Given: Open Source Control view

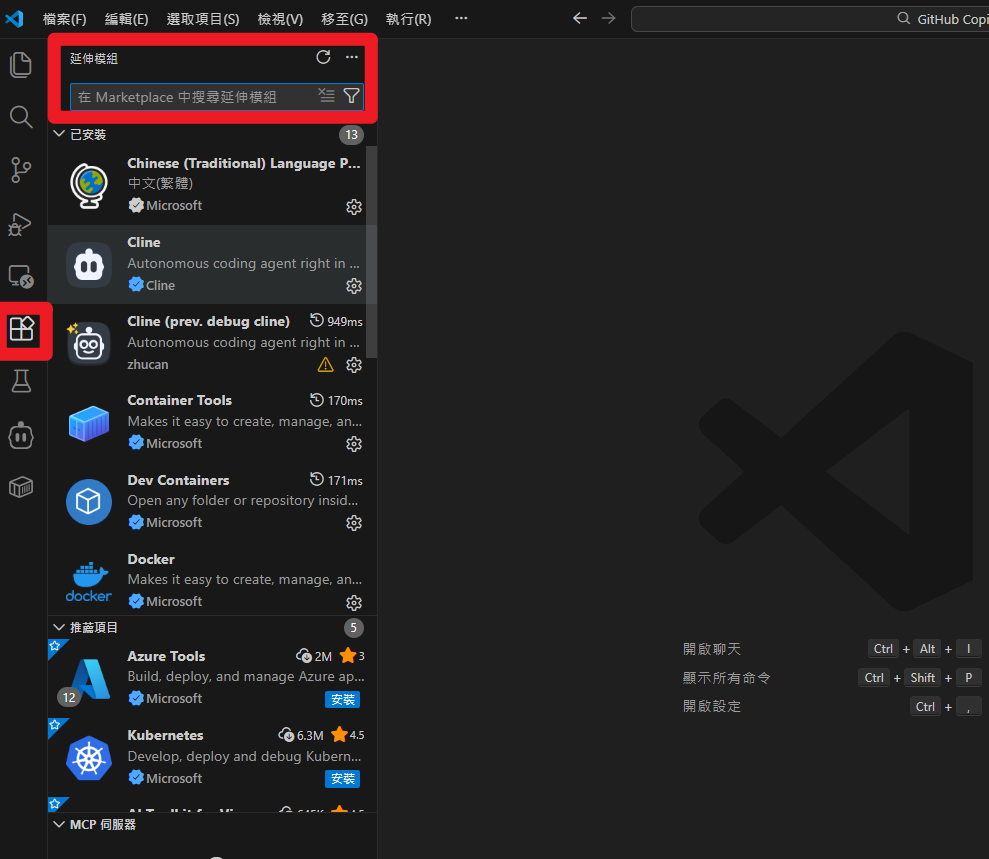Looking at the screenshot, I should 21,170.
